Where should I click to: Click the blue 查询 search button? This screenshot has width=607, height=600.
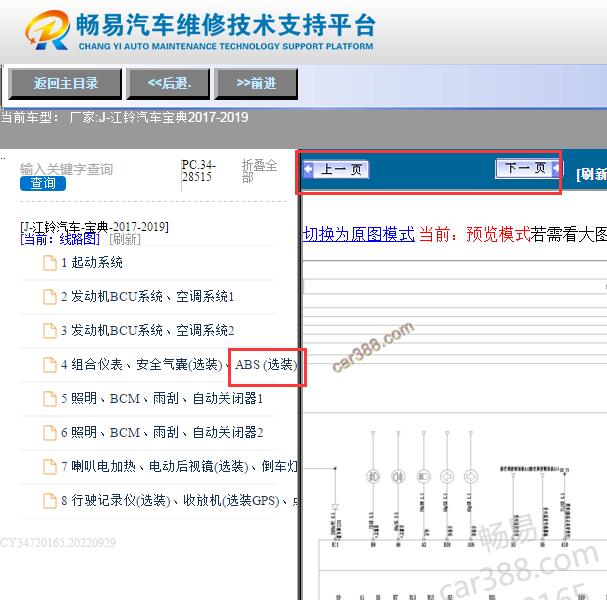[x=43, y=183]
